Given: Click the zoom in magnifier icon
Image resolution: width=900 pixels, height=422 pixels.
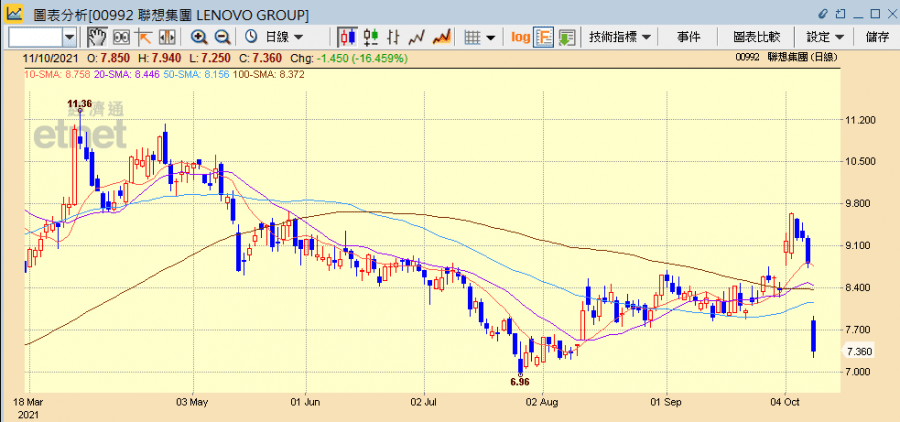Looking at the screenshot, I should (x=199, y=37).
